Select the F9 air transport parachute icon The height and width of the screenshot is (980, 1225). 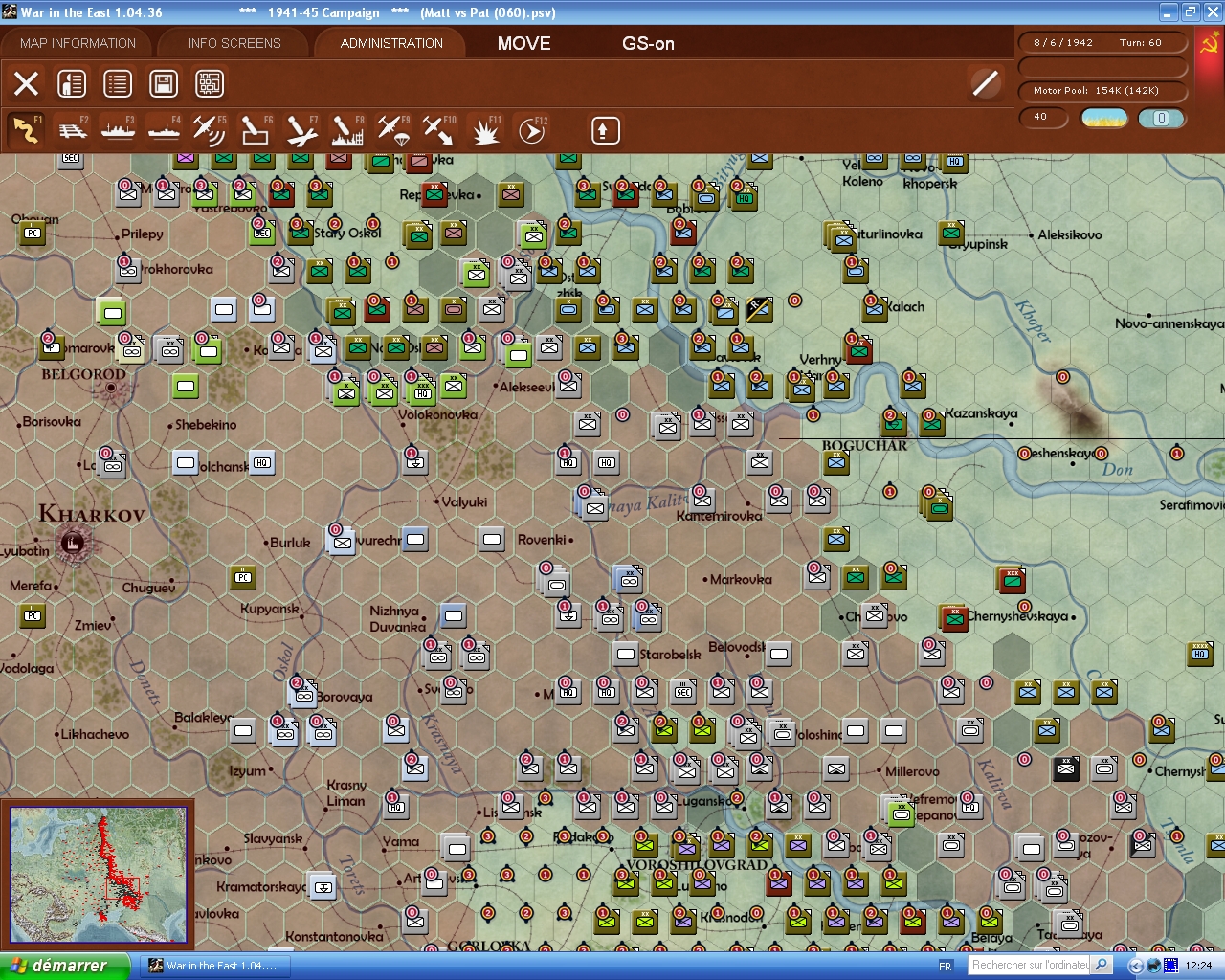[x=393, y=130]
